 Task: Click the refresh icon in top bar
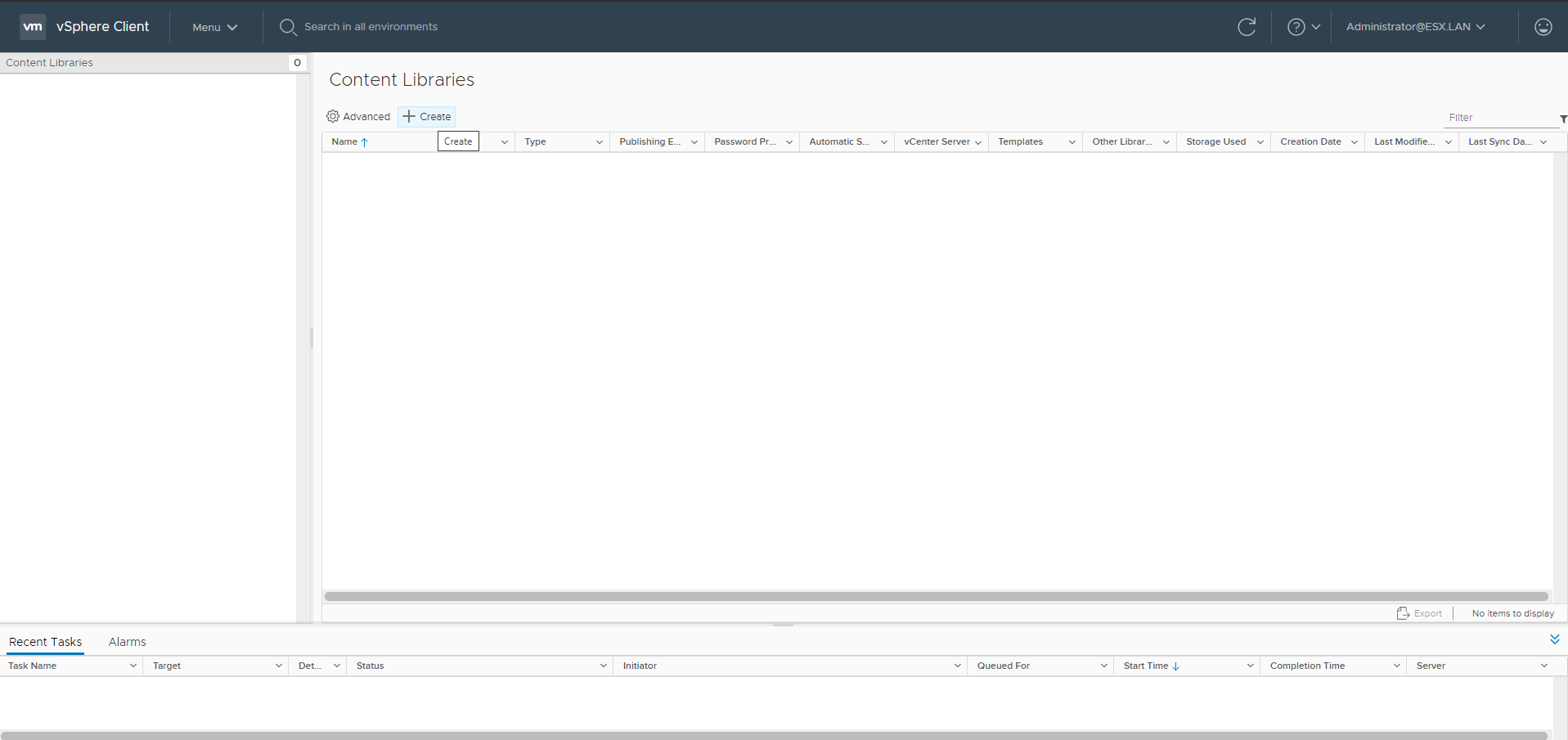[1246, 27]
